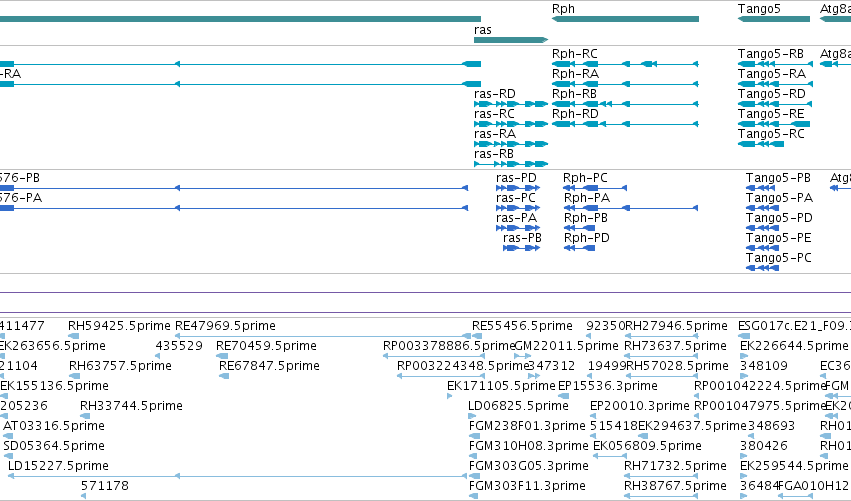Select EST EP15536.3prime
Viewport: 851px width, 501px height.
pos(608,386)
